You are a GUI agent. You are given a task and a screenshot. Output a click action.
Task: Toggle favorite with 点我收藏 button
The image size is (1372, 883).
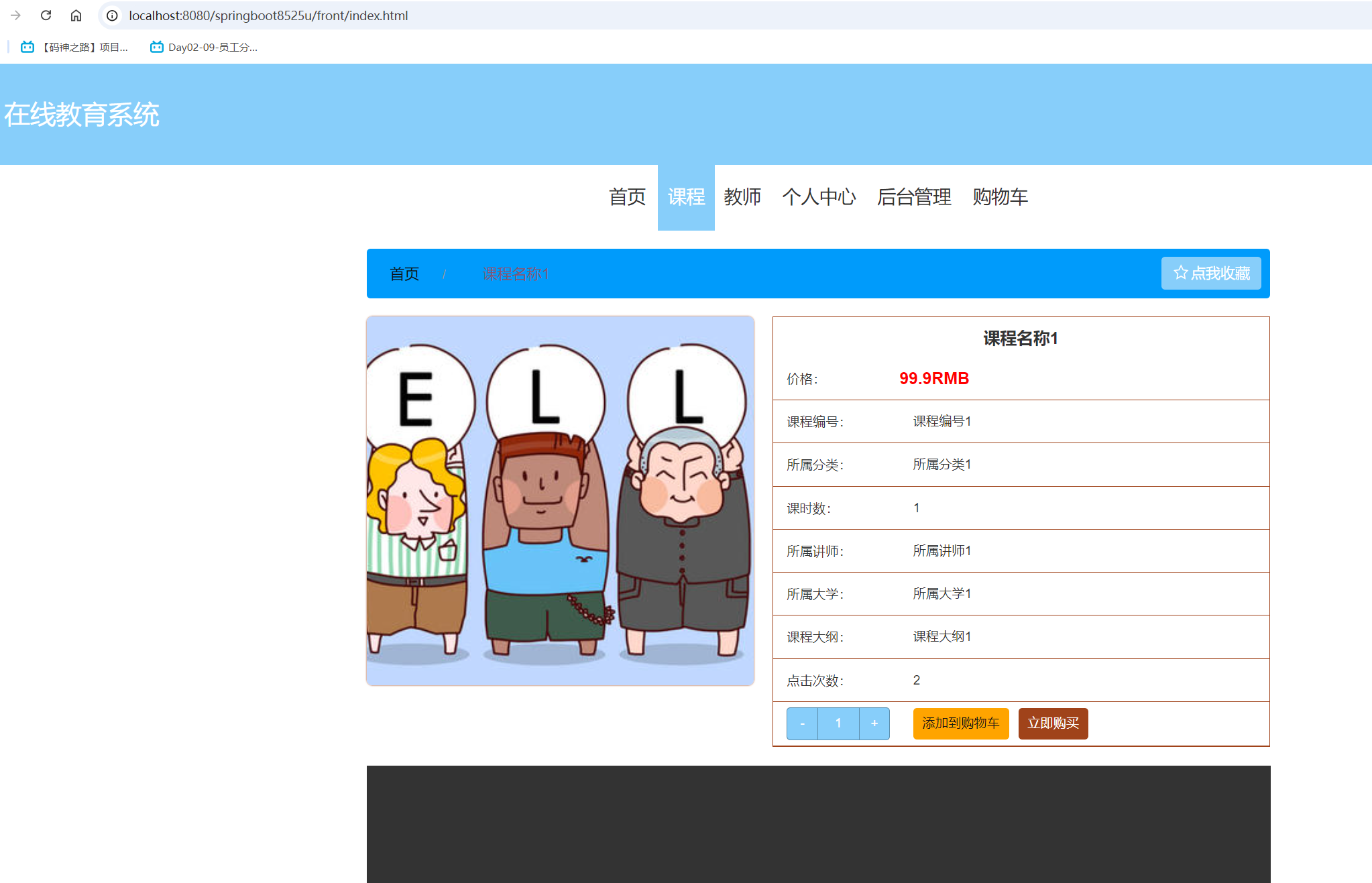coord(1211,273)
